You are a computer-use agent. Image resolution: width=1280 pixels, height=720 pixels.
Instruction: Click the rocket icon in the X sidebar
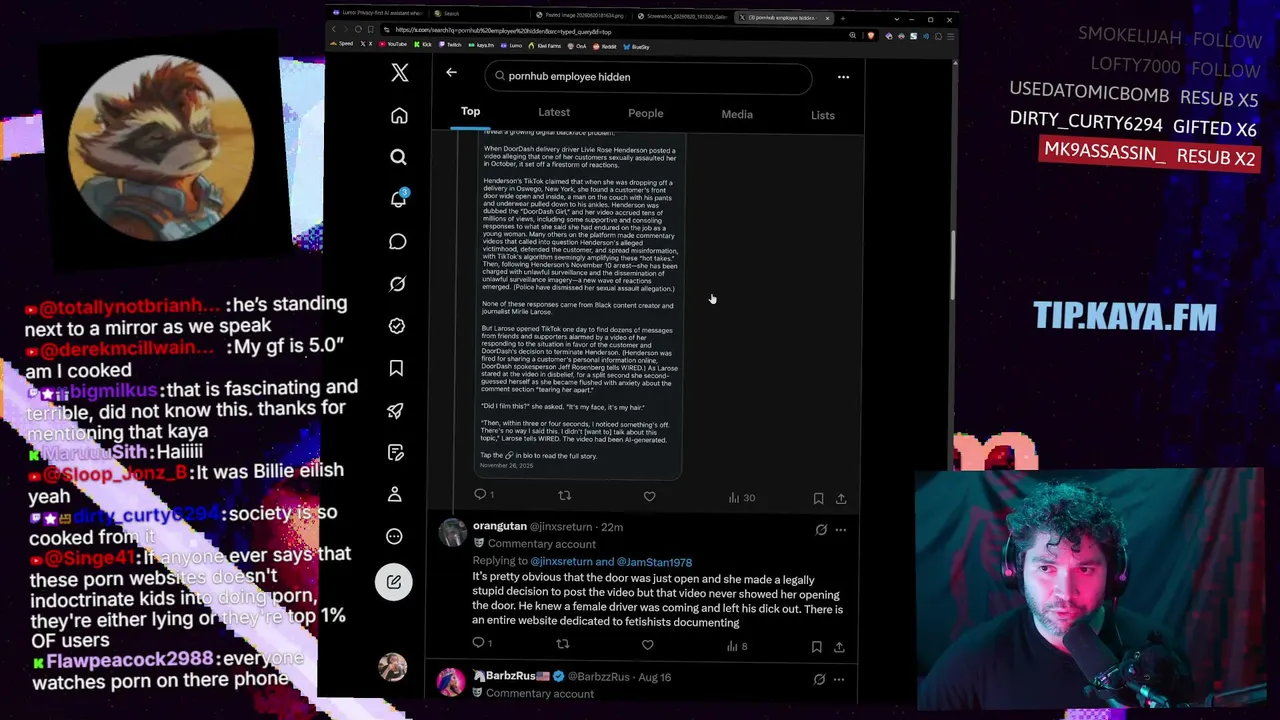[x=396, y=410]
